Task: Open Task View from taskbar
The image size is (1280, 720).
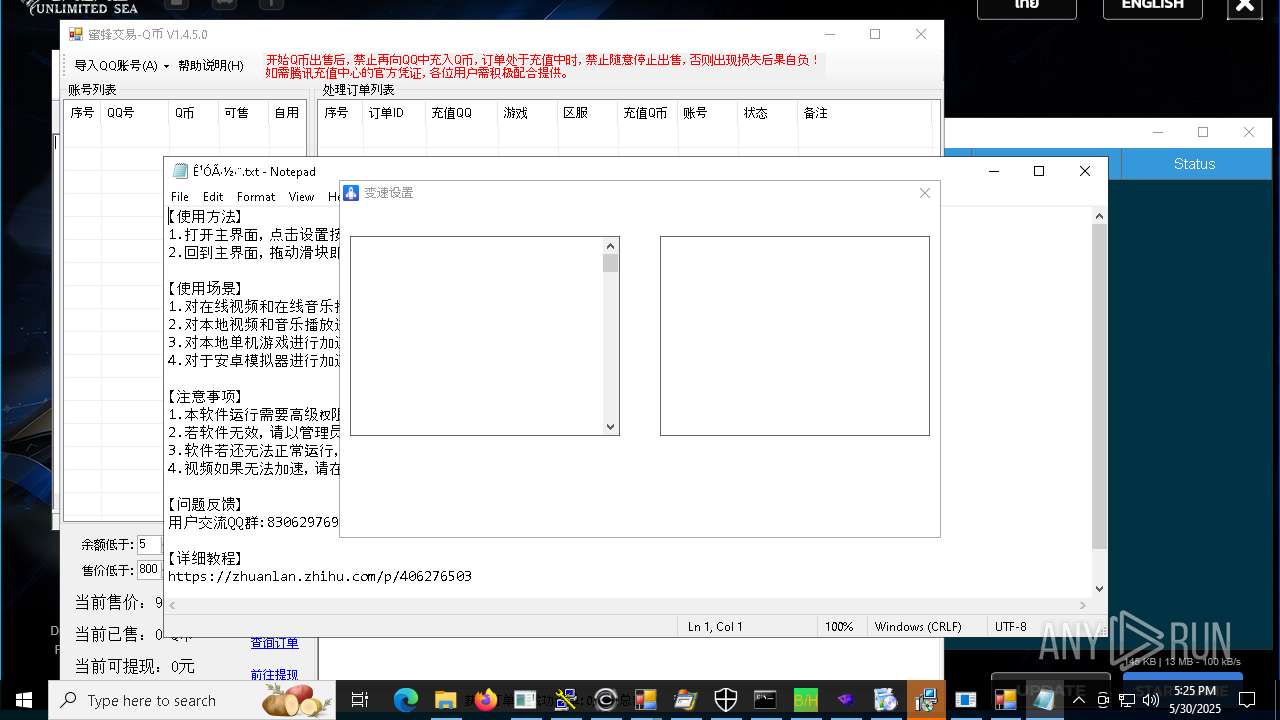Action: (x=361, y=700)
